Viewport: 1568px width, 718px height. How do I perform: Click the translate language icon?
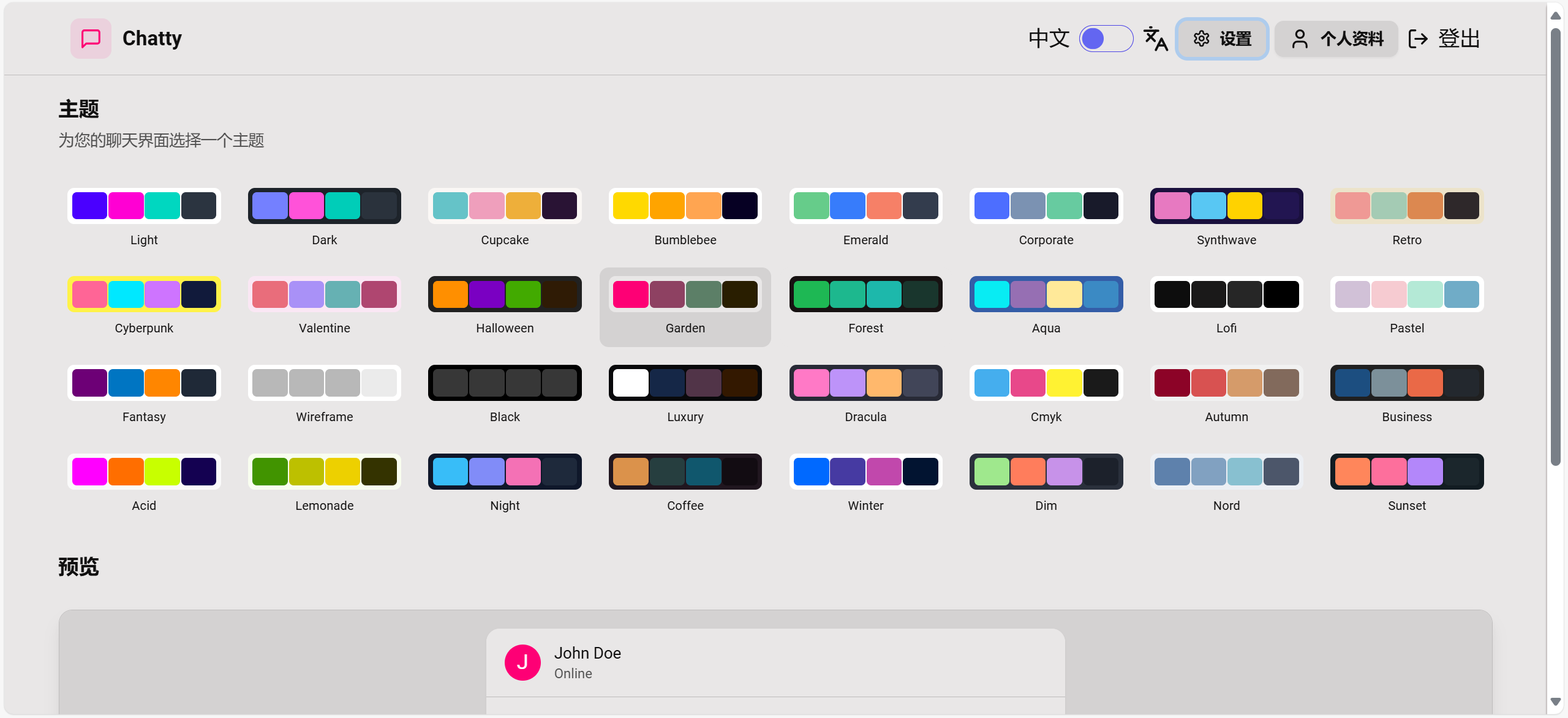pyautogui.click(x=1156, y=39)
